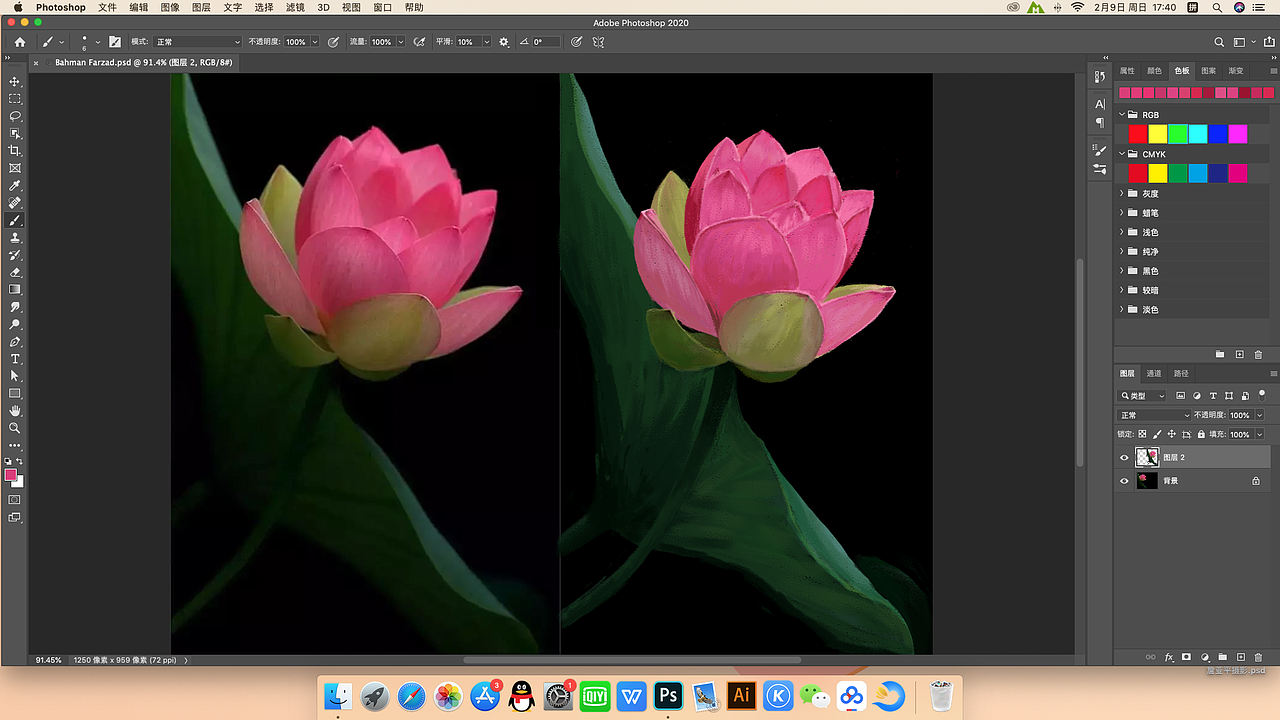1280x720 pixels.
Task: Open Illustrator from the Dock
Action: click(741, 696)
